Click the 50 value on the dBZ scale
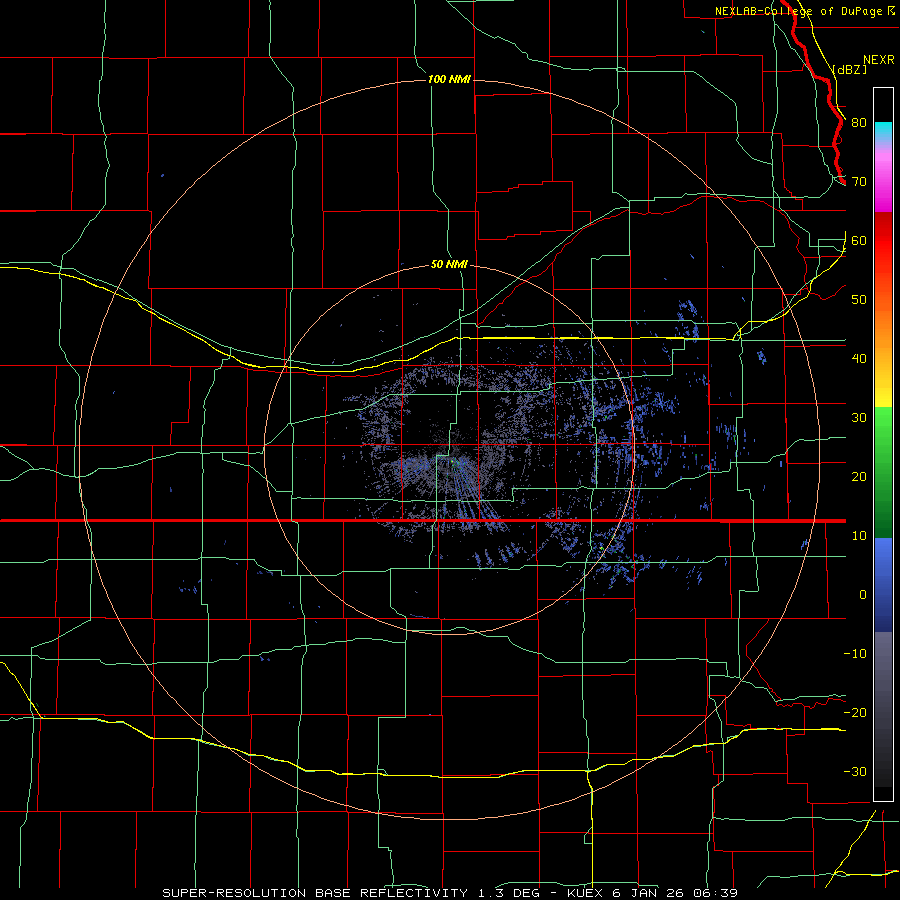The width and height of the screenshot is (900, 900). point(859,300)
